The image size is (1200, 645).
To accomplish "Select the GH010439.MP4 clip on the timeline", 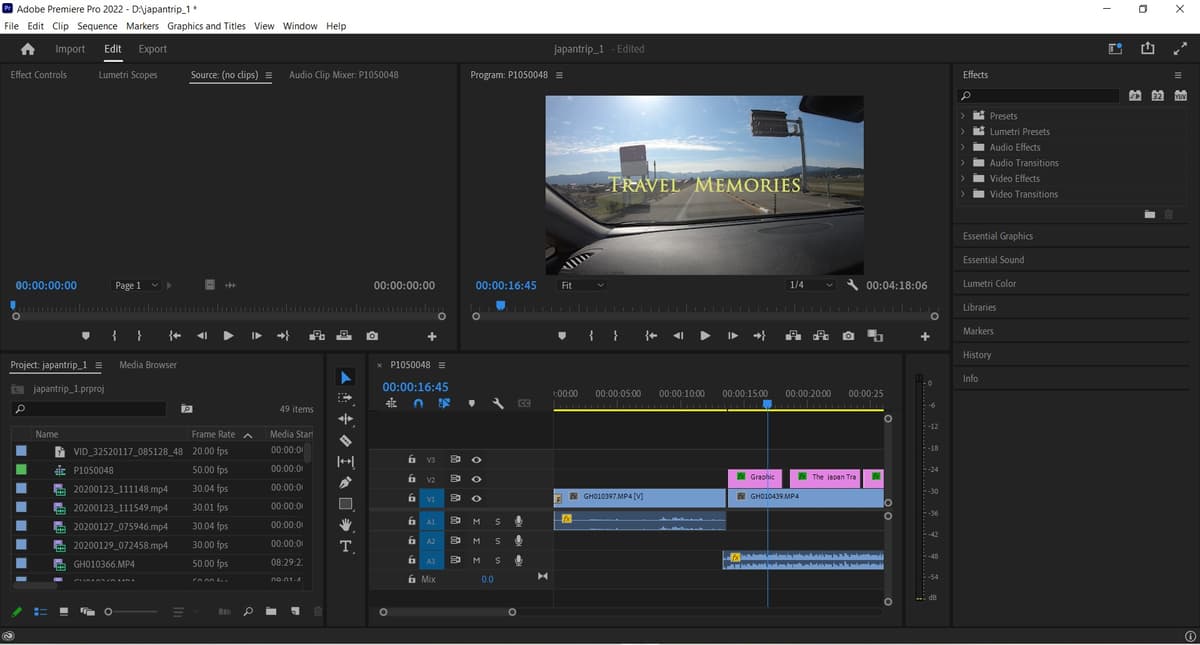I will [805, 497].
